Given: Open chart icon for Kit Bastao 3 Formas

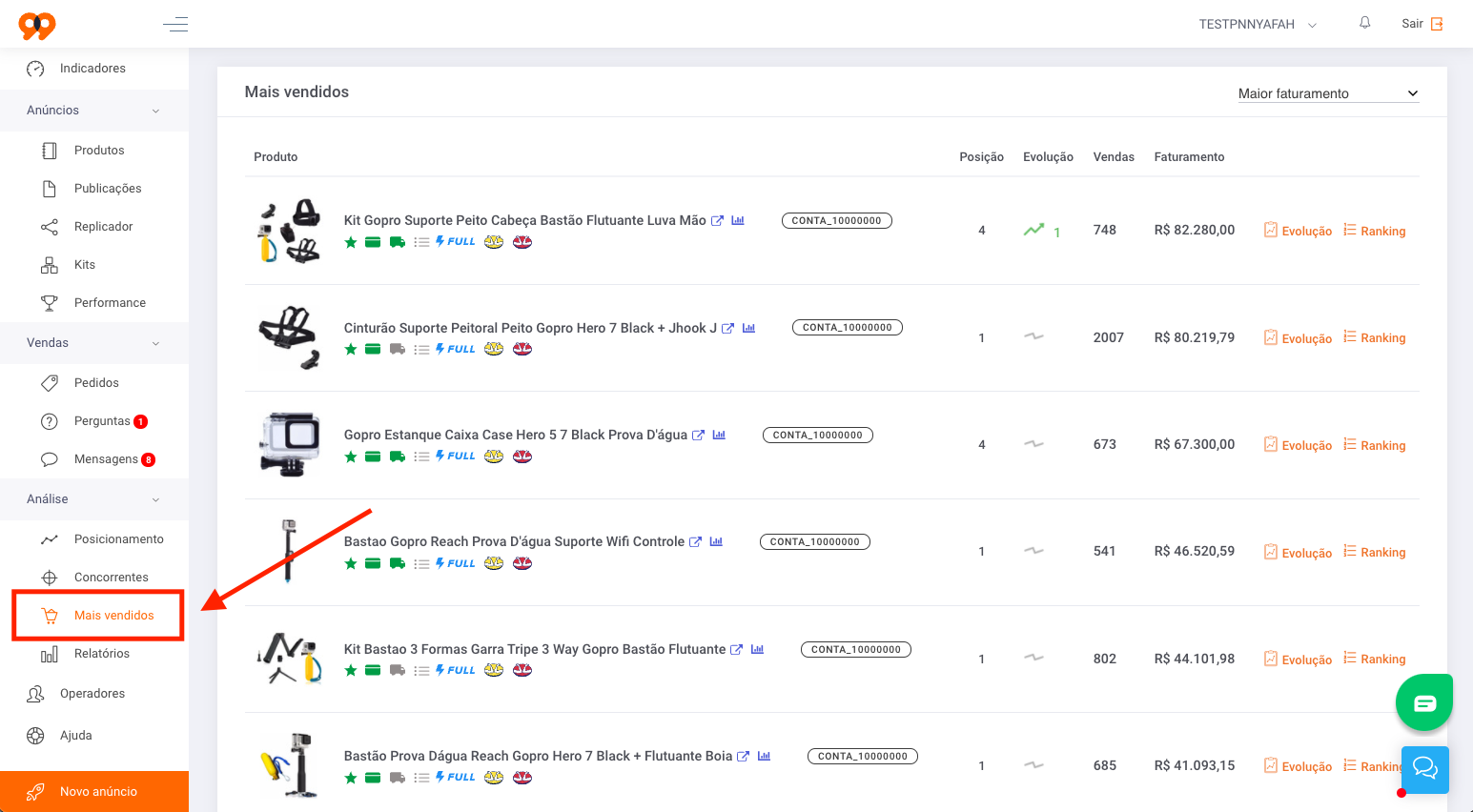Looking at the screenshot, I should (x=757, y=649).
